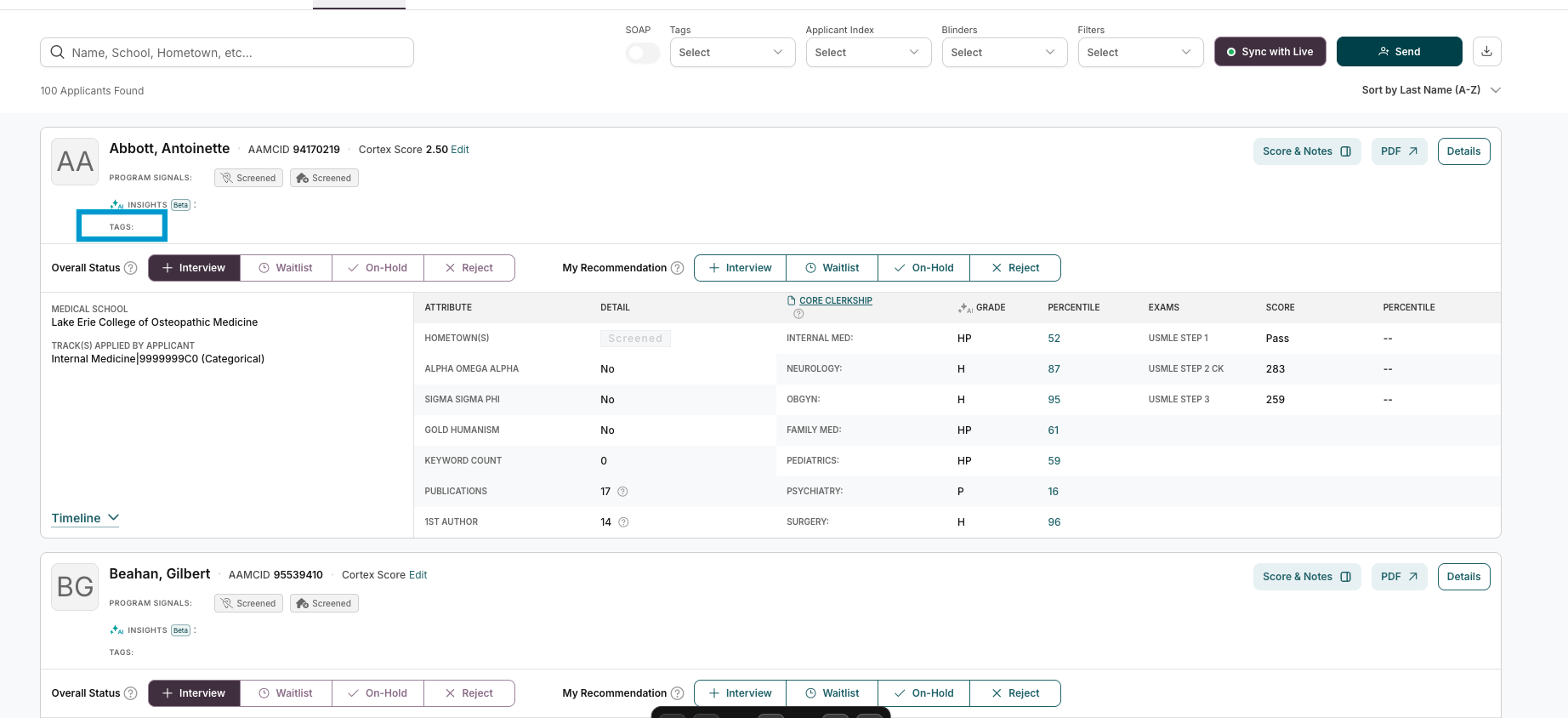Click info icon next to 1st Author value 14
1568x718 pixels.
[623, 522]
